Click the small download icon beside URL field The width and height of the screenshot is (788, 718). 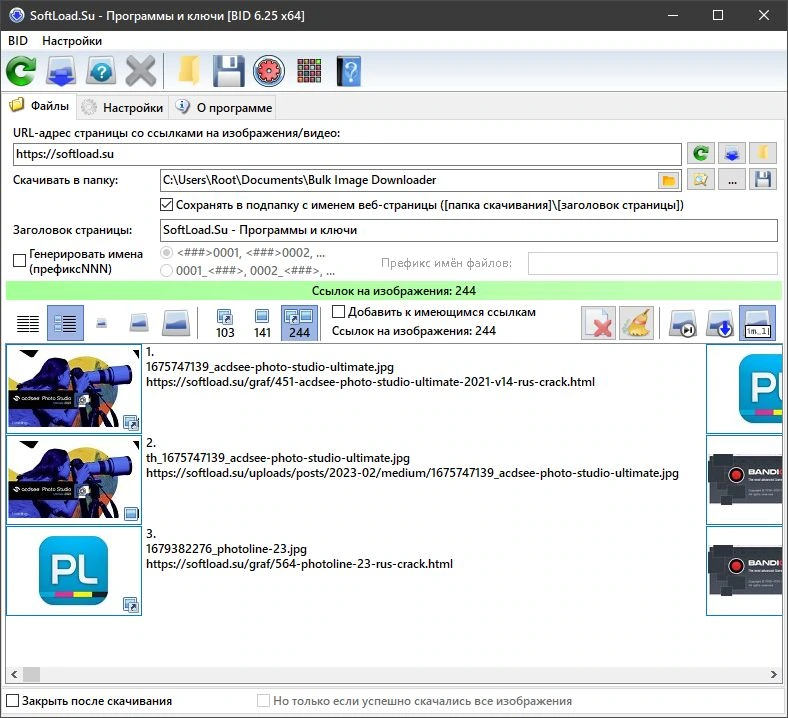coord(732,153)
